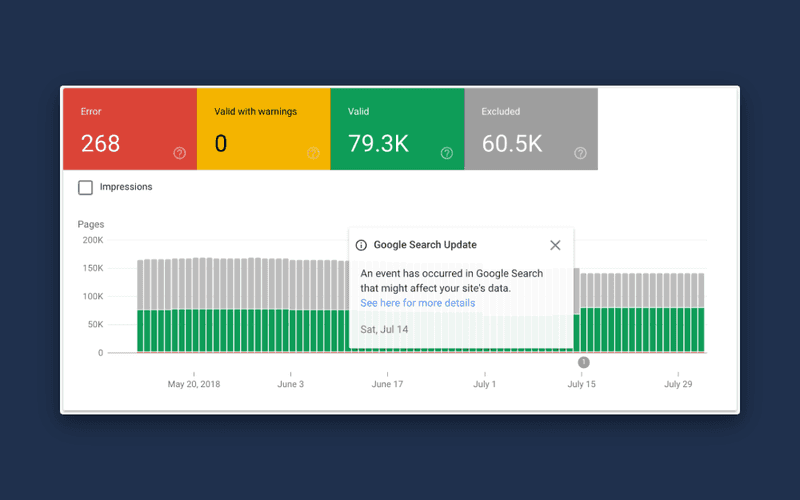Screen dimensions: 800x500
Task: Open the help icon on Valid card
Action: point(447,153)
